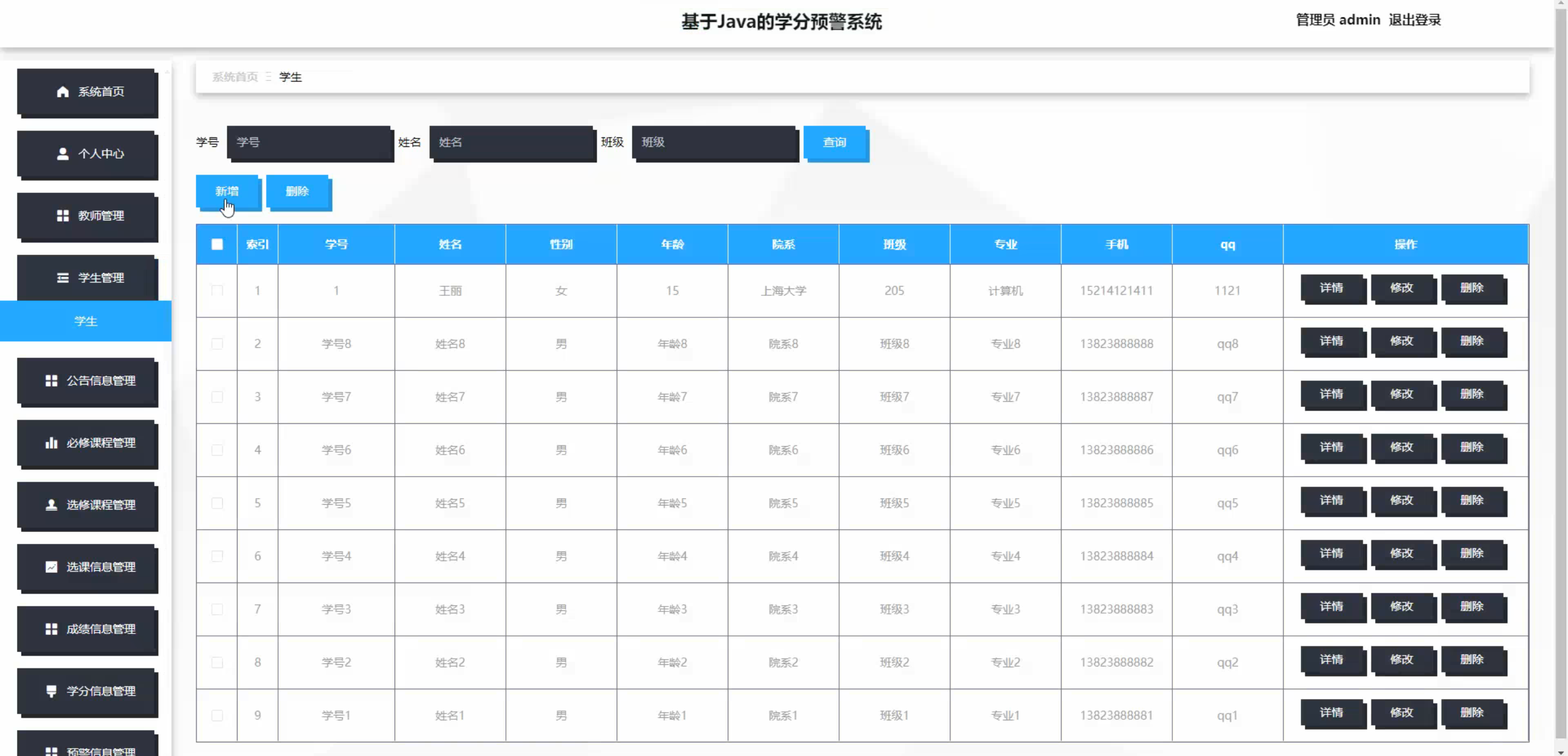Click the person icon beside 个人中心
1568x756 pixels.
62,154
